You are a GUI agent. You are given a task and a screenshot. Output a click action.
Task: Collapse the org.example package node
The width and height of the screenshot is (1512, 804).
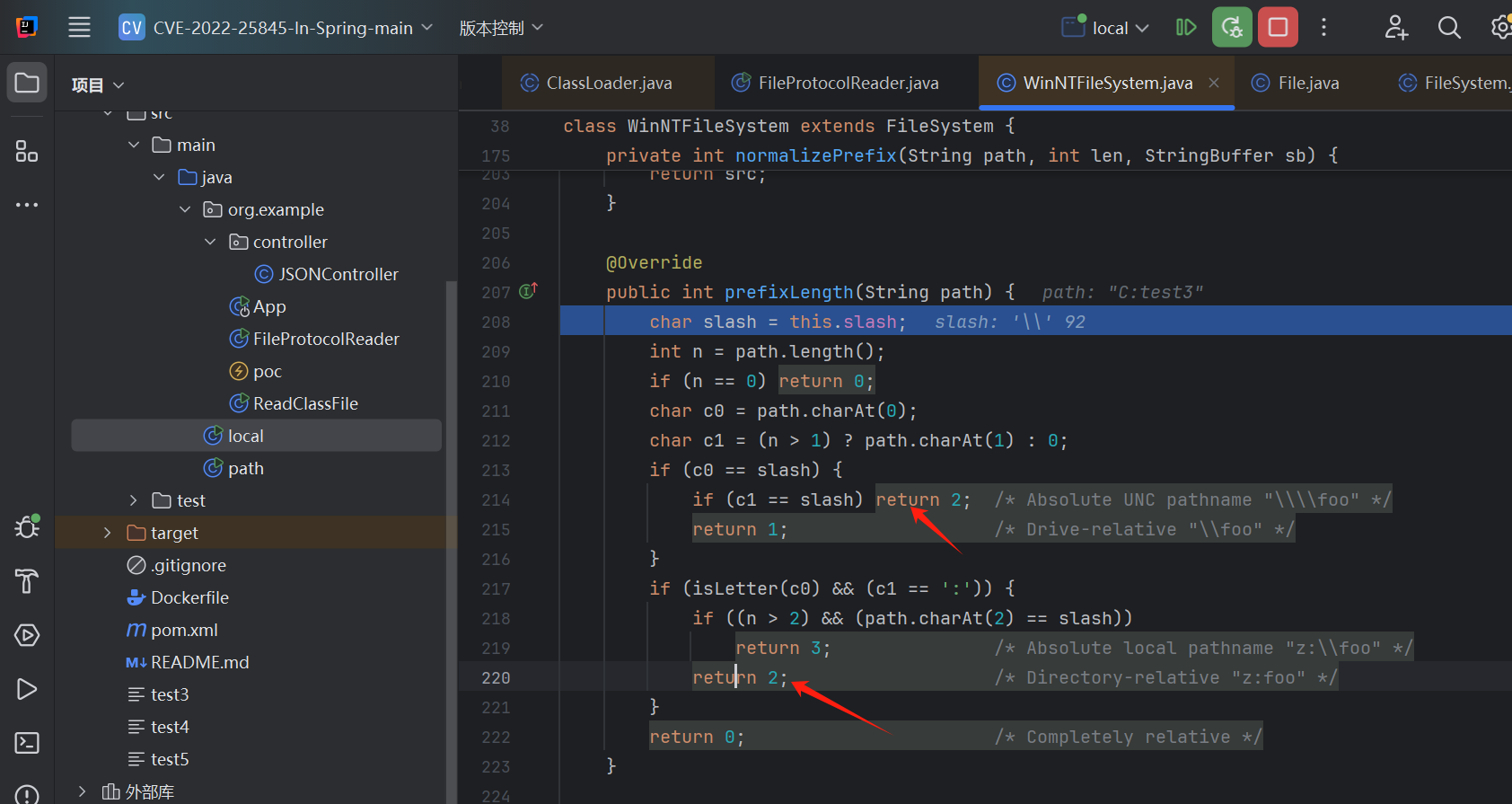[185, 209]
